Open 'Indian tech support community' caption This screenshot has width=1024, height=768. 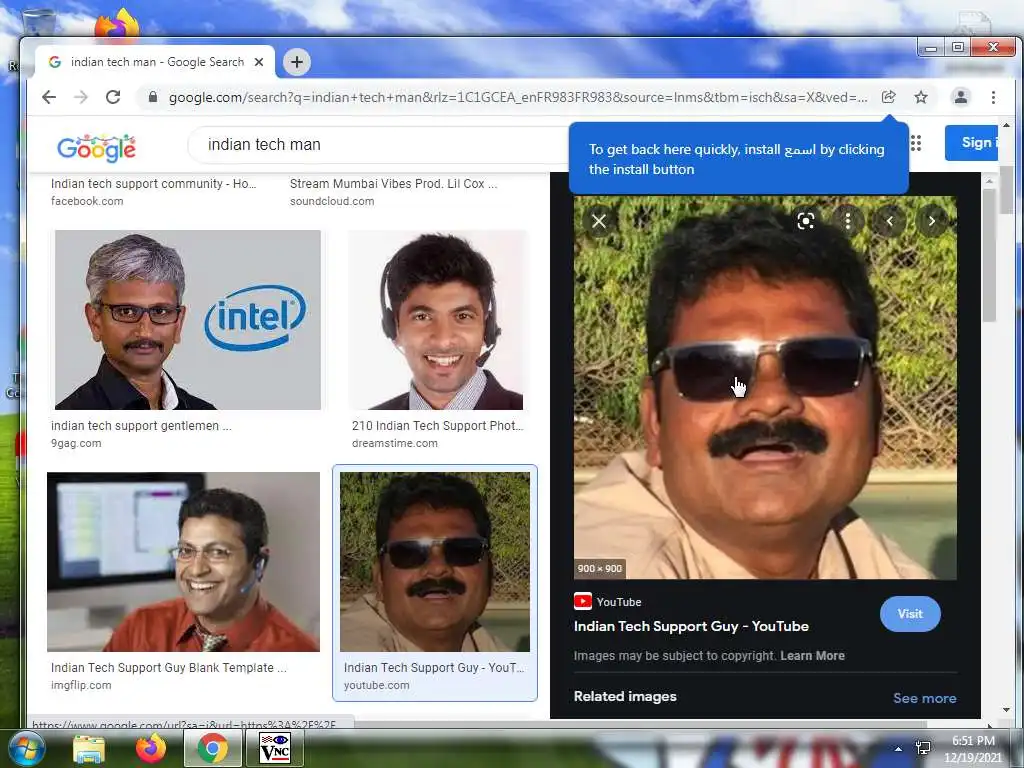click(x=153, y=184)
